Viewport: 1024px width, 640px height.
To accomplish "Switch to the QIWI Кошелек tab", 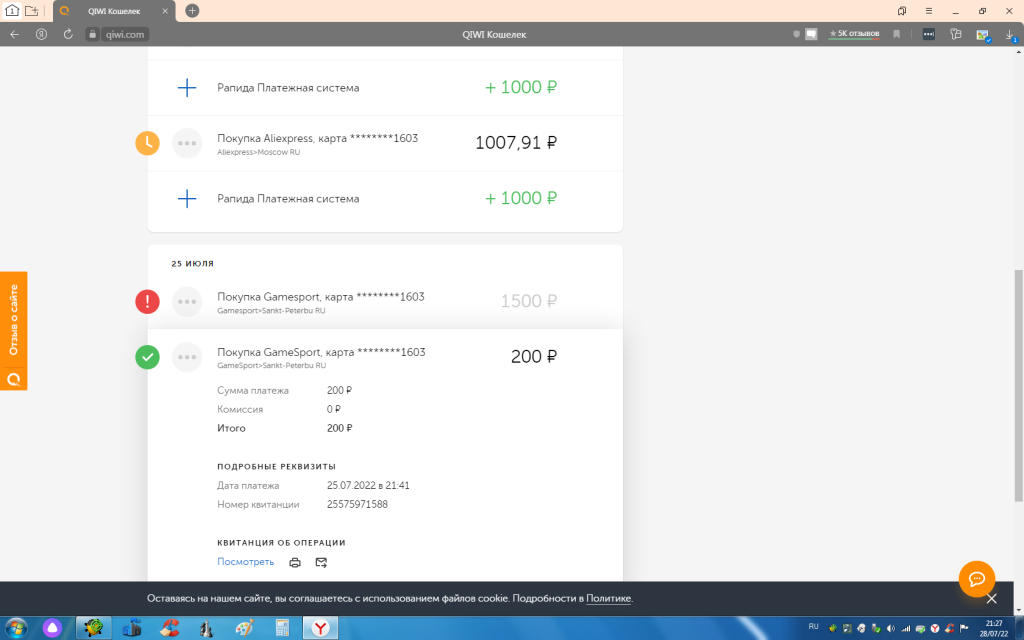I will 114,11.
